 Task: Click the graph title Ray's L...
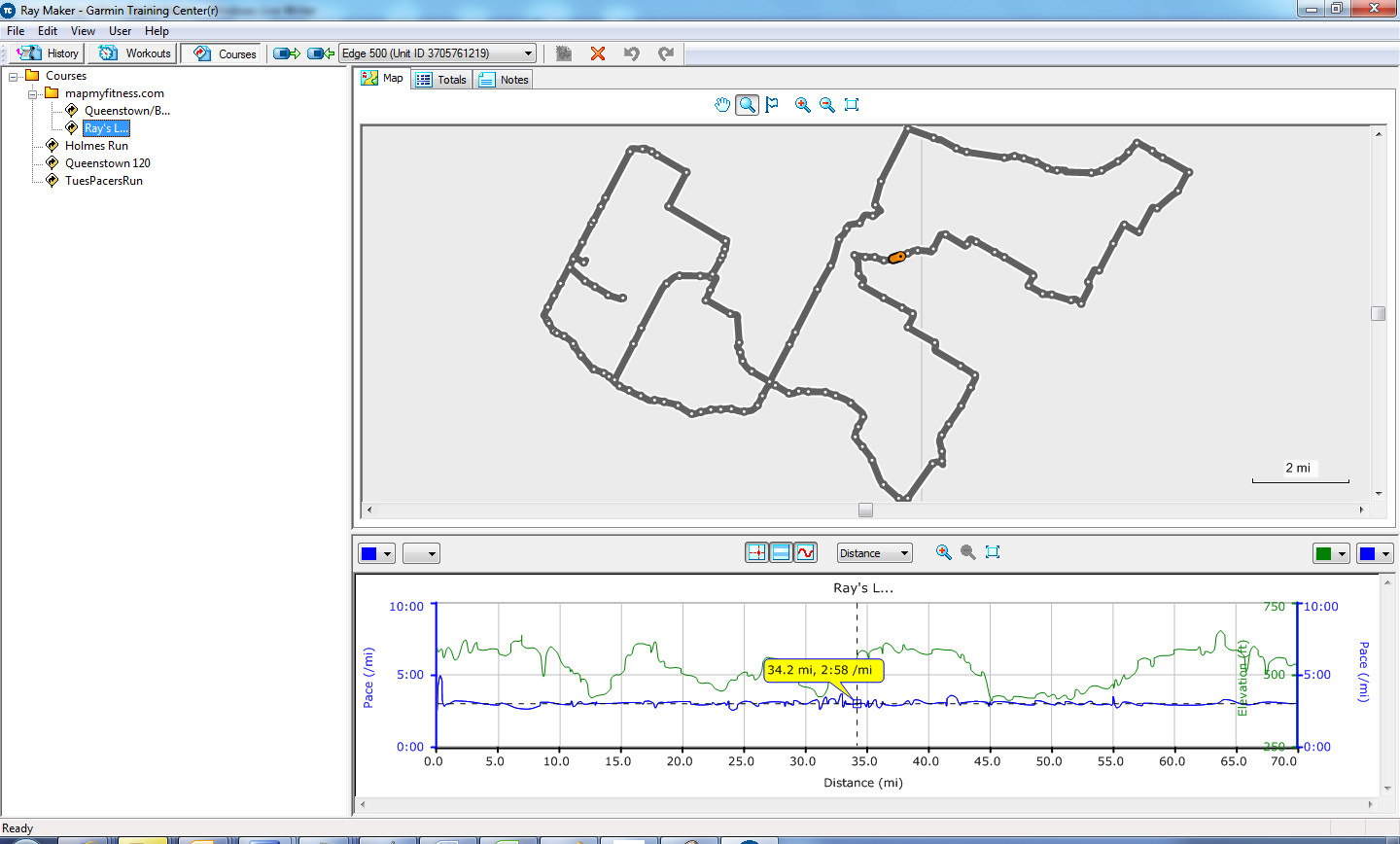(x=863, y=588)
